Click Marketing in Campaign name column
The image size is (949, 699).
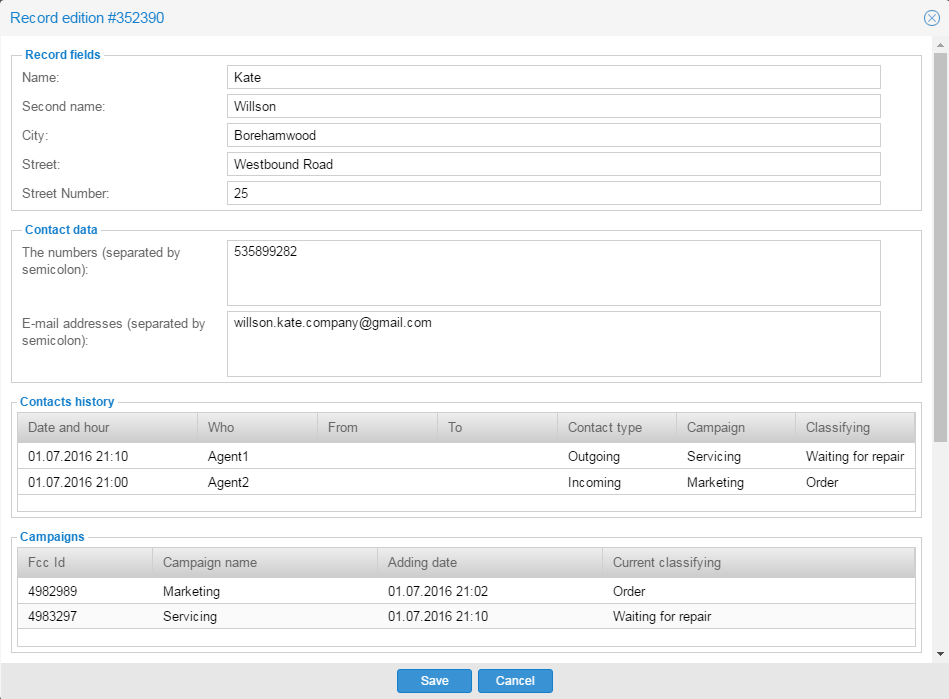tap(191, 591)
